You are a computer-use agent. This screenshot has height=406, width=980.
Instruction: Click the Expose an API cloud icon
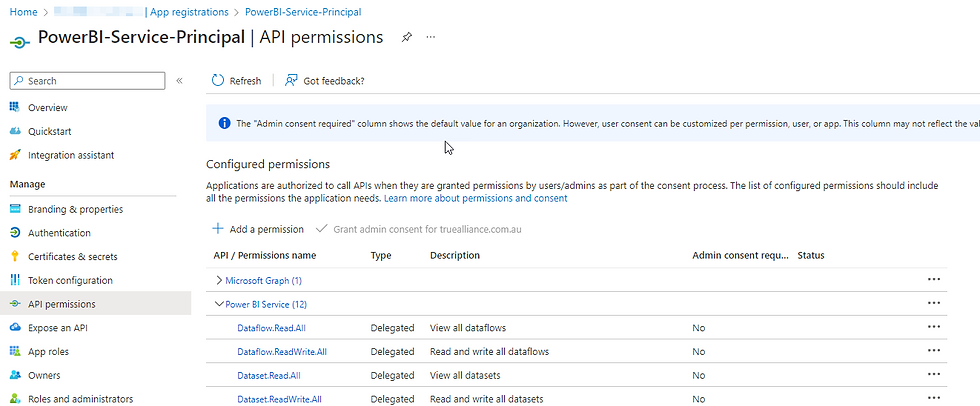click(16, 328)
